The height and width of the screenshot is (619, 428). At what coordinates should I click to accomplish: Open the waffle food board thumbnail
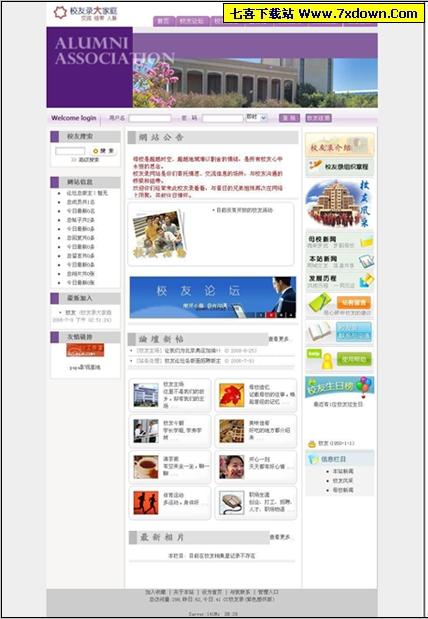point(231,431)
